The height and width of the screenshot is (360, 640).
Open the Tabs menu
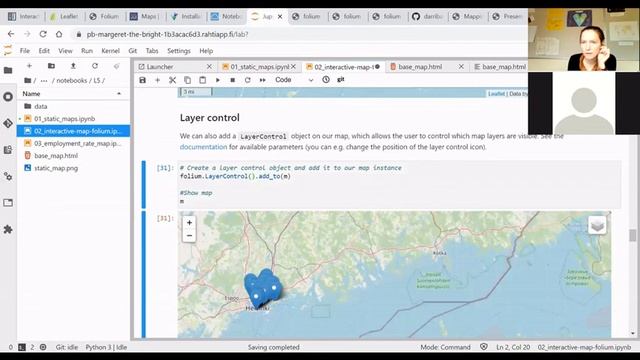152,51
